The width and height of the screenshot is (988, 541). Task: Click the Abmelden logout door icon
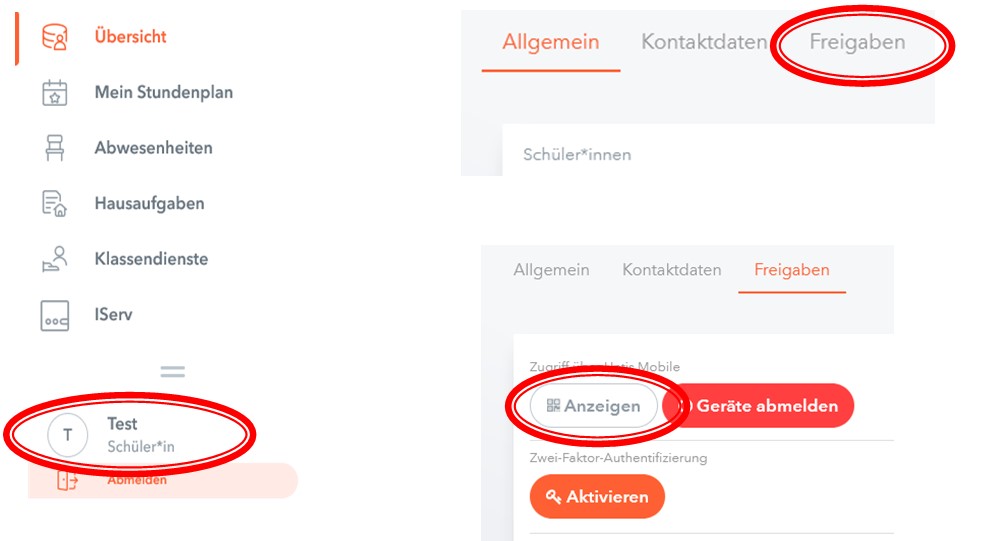[x=67, y=481]
